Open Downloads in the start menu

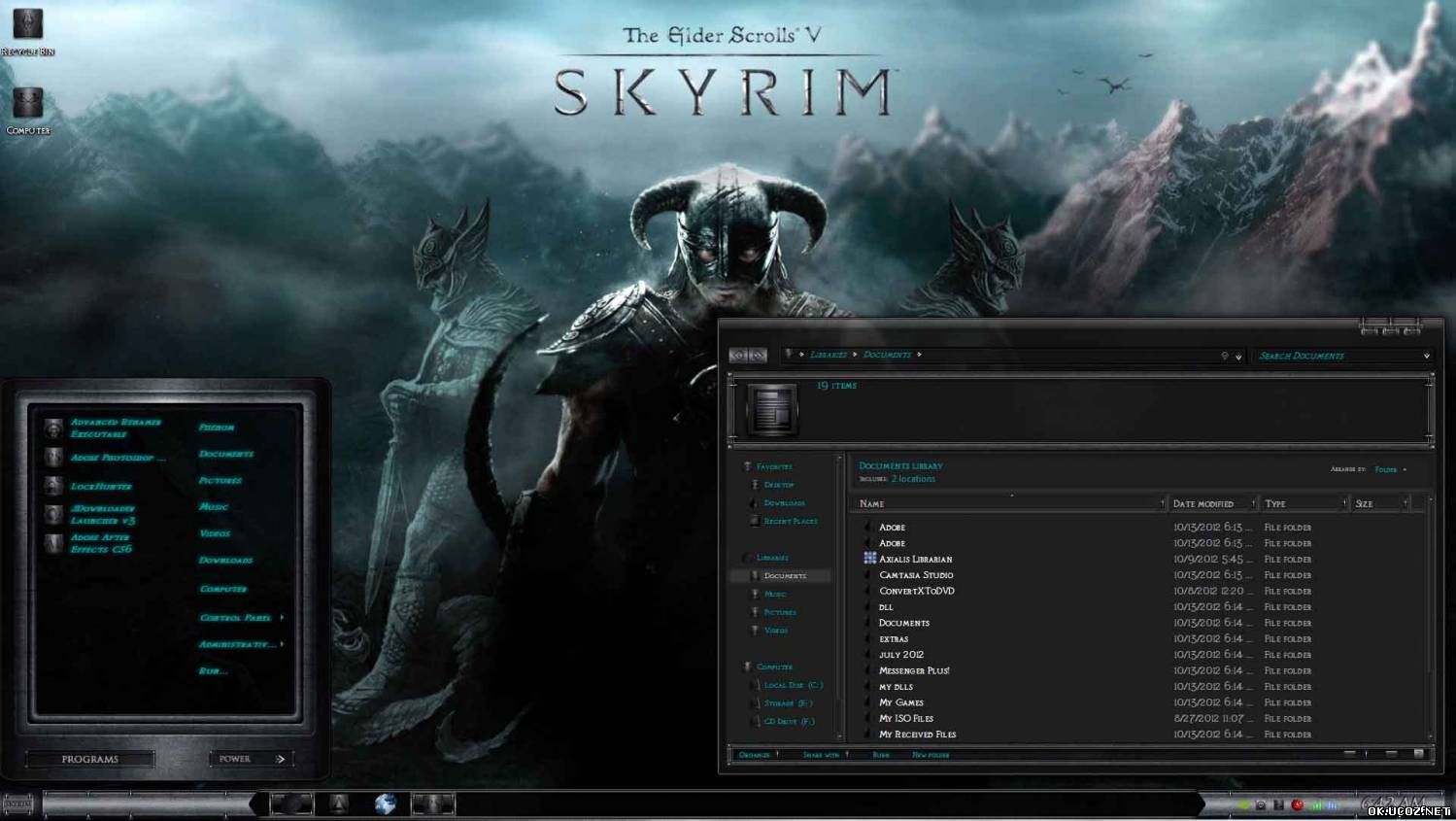(x=225, y=560)
